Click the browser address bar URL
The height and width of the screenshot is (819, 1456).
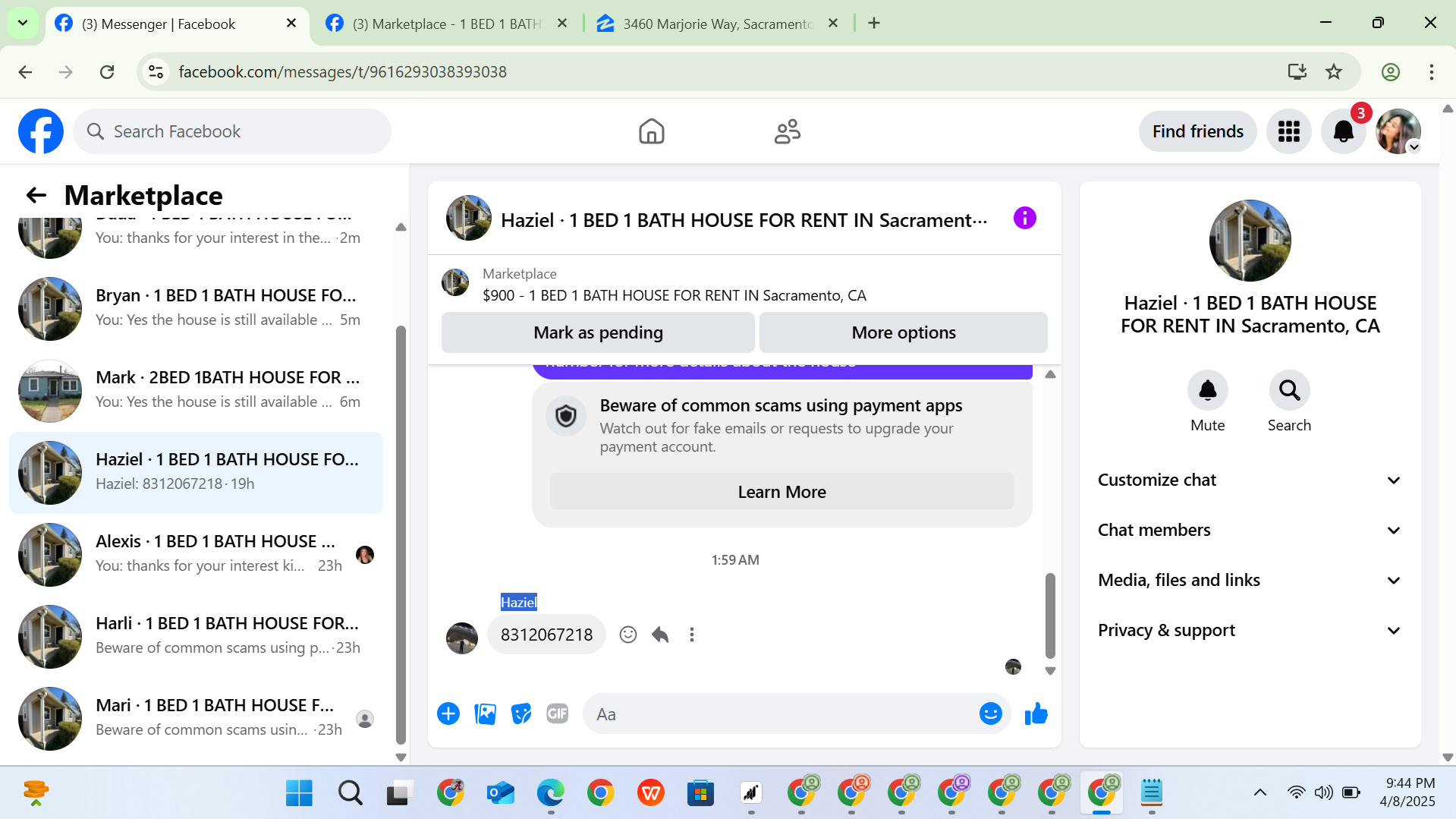342,72
